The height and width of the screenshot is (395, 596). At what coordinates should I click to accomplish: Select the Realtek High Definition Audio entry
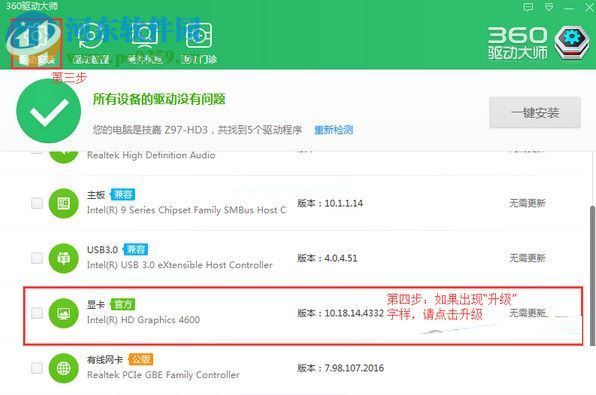[x=151, y=155]
